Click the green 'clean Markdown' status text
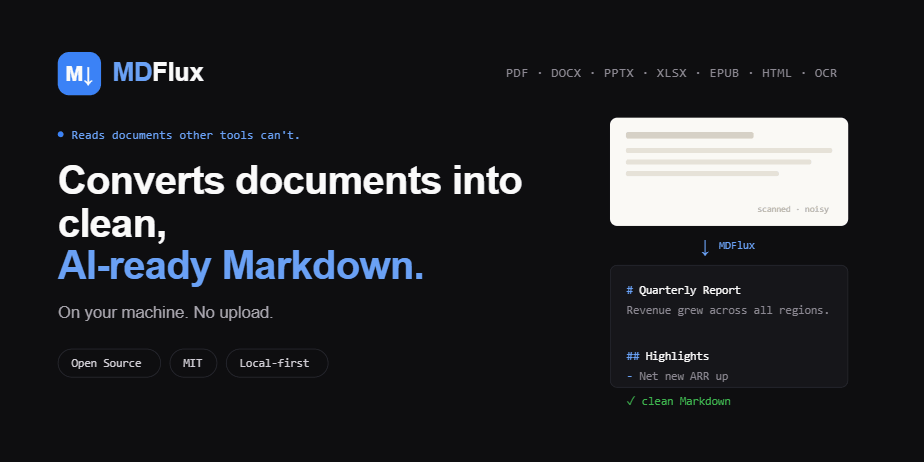The image size is (924, 462). [686, 401]
